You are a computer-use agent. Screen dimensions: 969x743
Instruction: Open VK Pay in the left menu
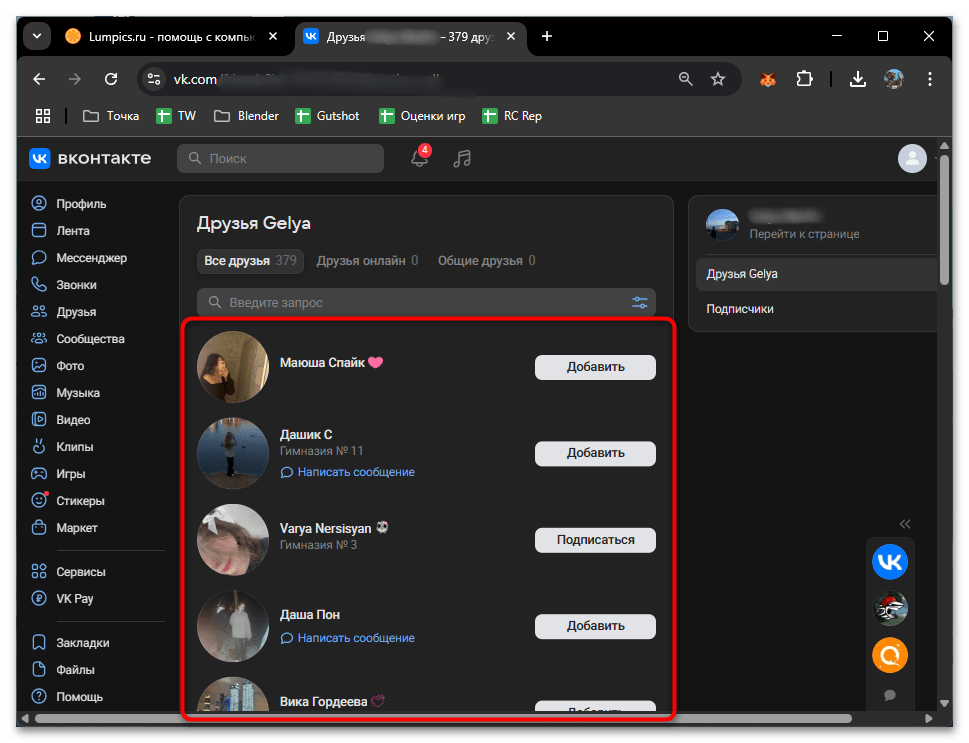point(62,598)
